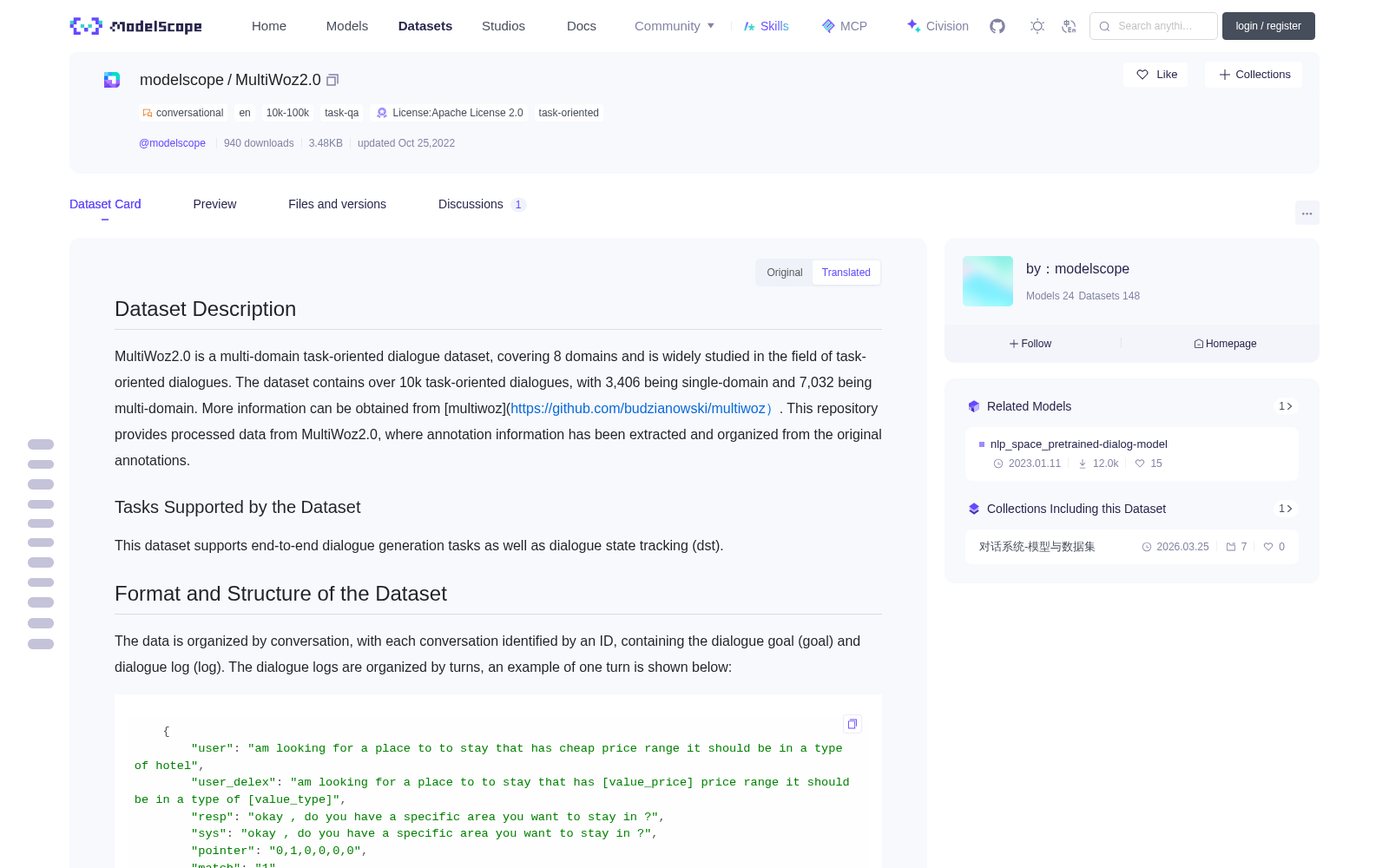This screenshot has height=868, width=1389.
Task: Open the author Homepage
Action: tap(1225, 344)
